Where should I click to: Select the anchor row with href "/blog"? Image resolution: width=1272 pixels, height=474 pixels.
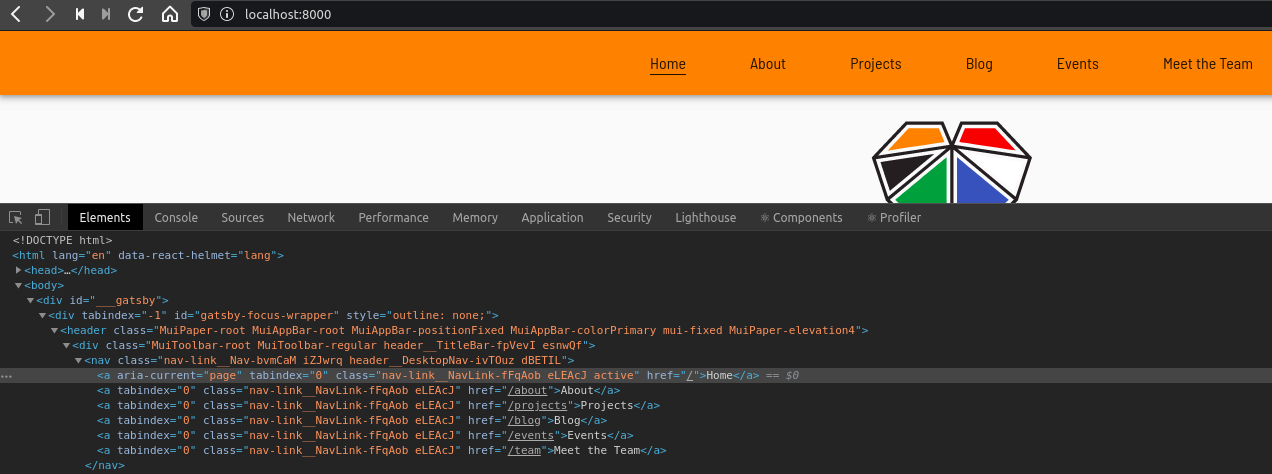[x=352, y=420]
